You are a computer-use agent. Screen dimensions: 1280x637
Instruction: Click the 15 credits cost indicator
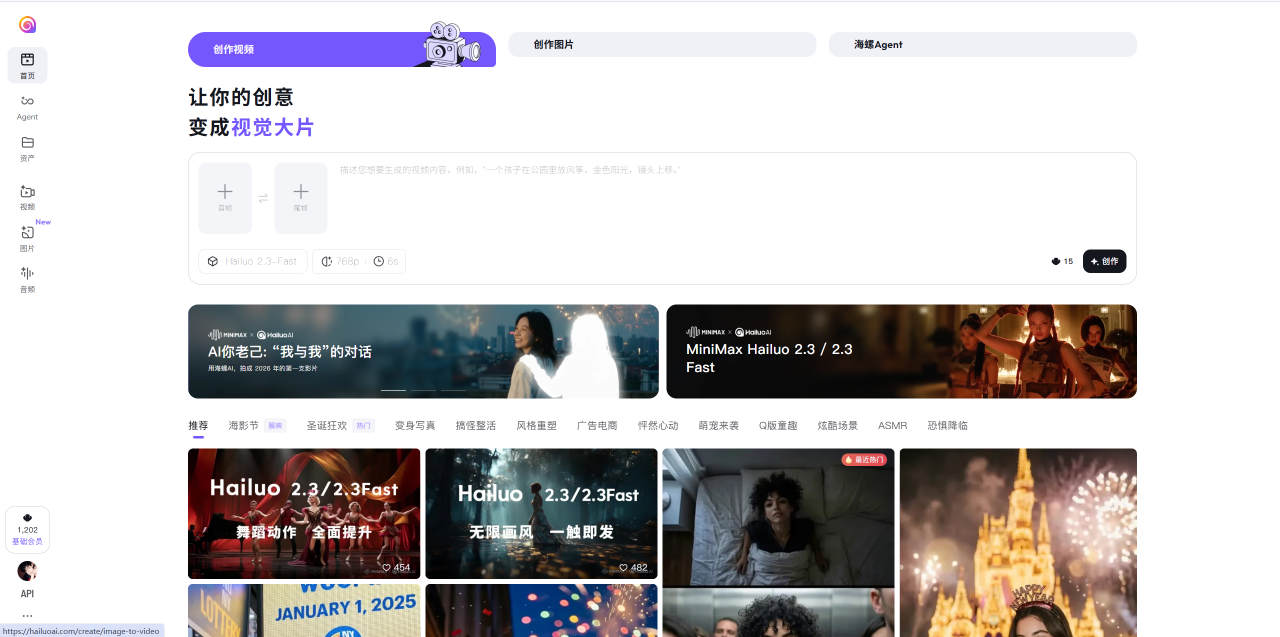pyautogui.click(x=1062, y=261)
